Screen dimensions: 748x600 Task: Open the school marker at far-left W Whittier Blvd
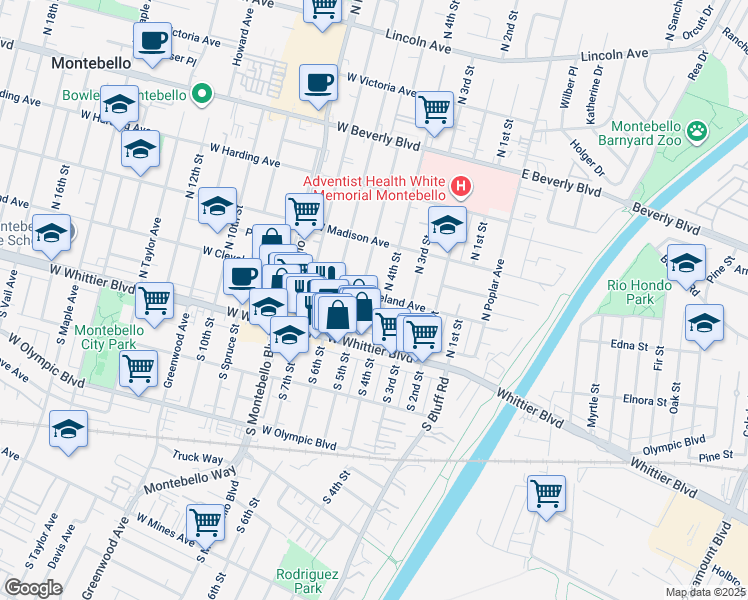pyautogui.click(x=52, y=234)
